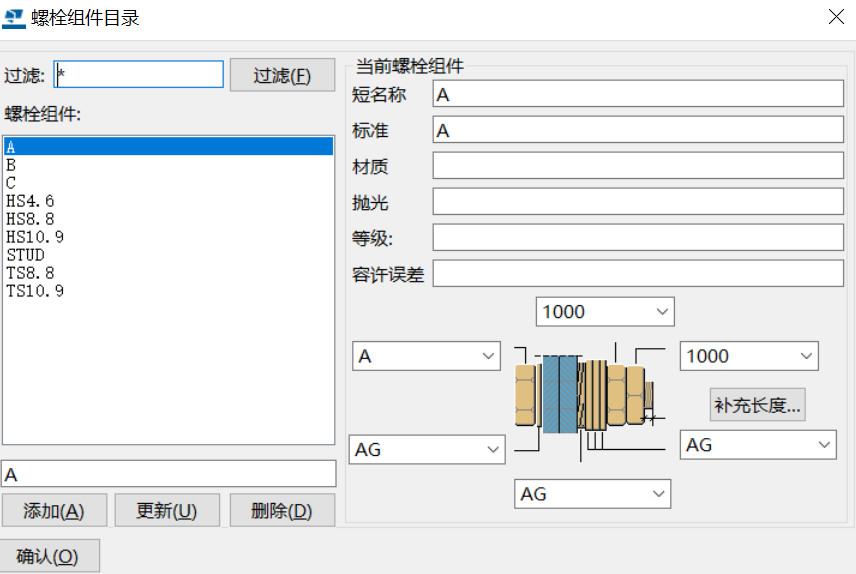Screen dimensions: 856x574
Task: Choose HS4.6 from the bolt assembly list
Action: click(x=30, y=201)
